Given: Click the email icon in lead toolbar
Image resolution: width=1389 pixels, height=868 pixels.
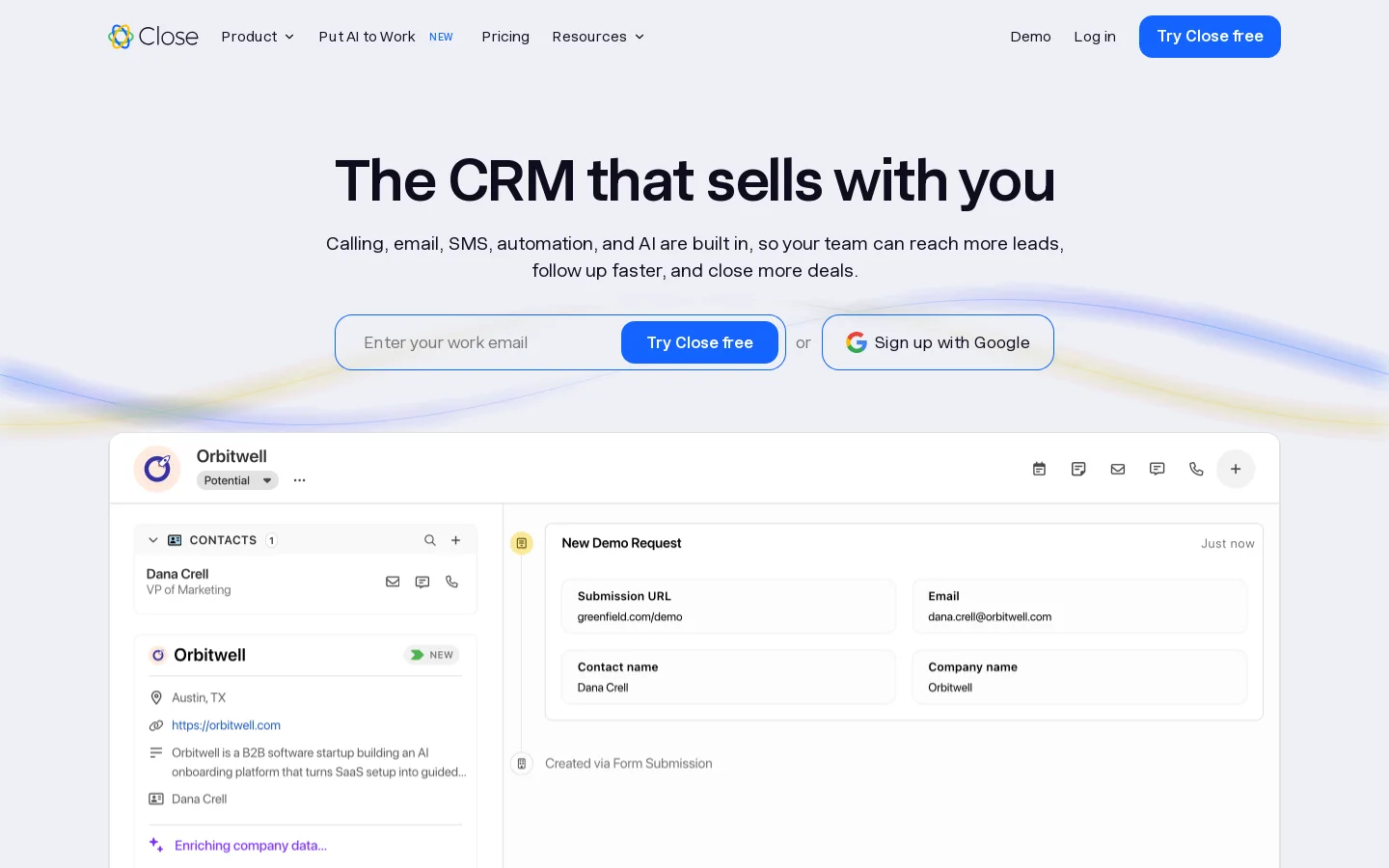Looking at the screenshot, I should [1118, 469].
